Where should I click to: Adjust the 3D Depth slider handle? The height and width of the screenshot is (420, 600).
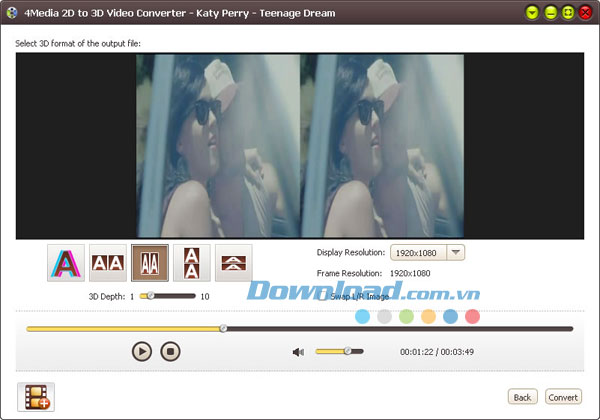tap(151, 296)
